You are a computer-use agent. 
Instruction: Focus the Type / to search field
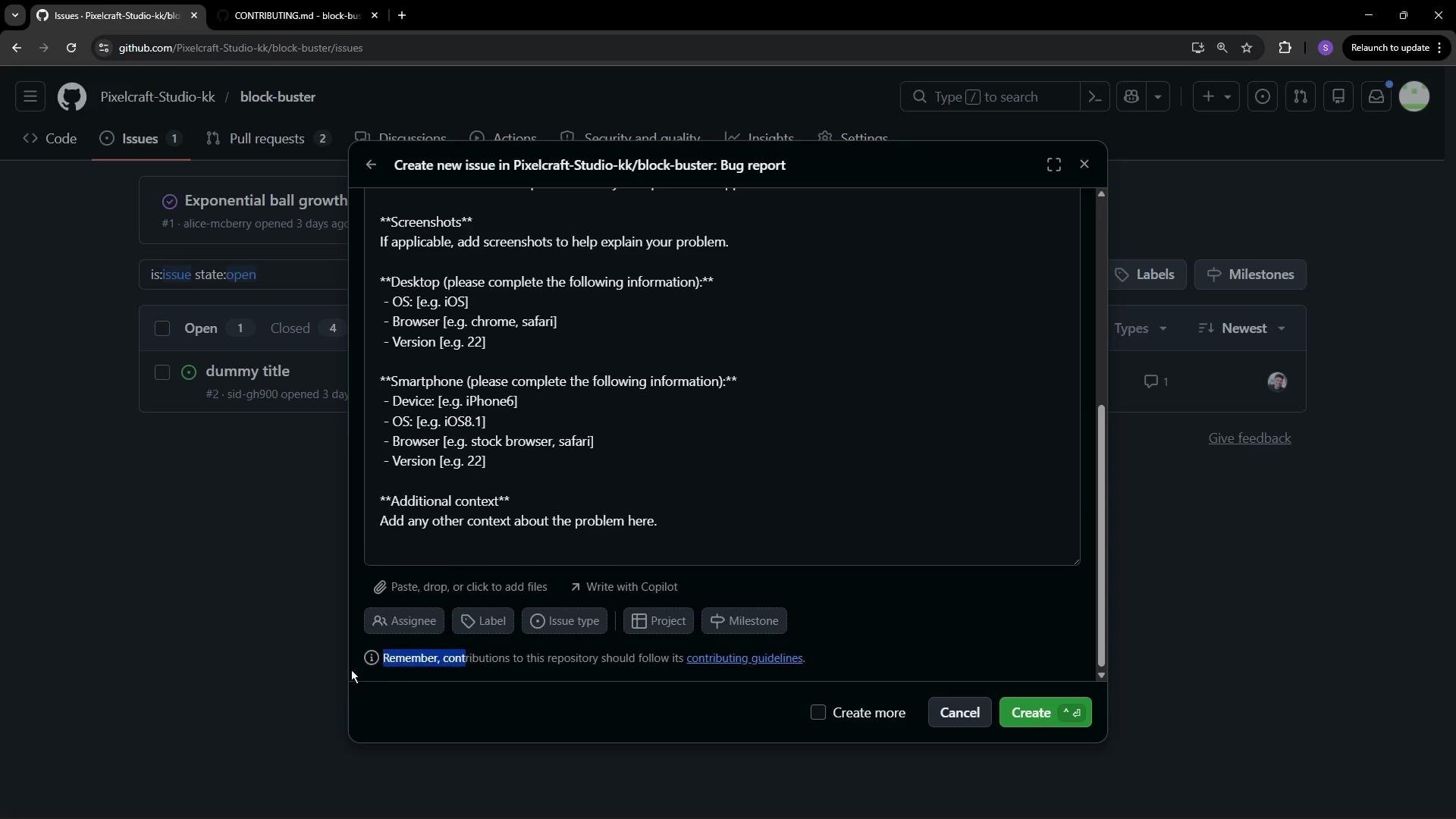(x=990, y=97)
